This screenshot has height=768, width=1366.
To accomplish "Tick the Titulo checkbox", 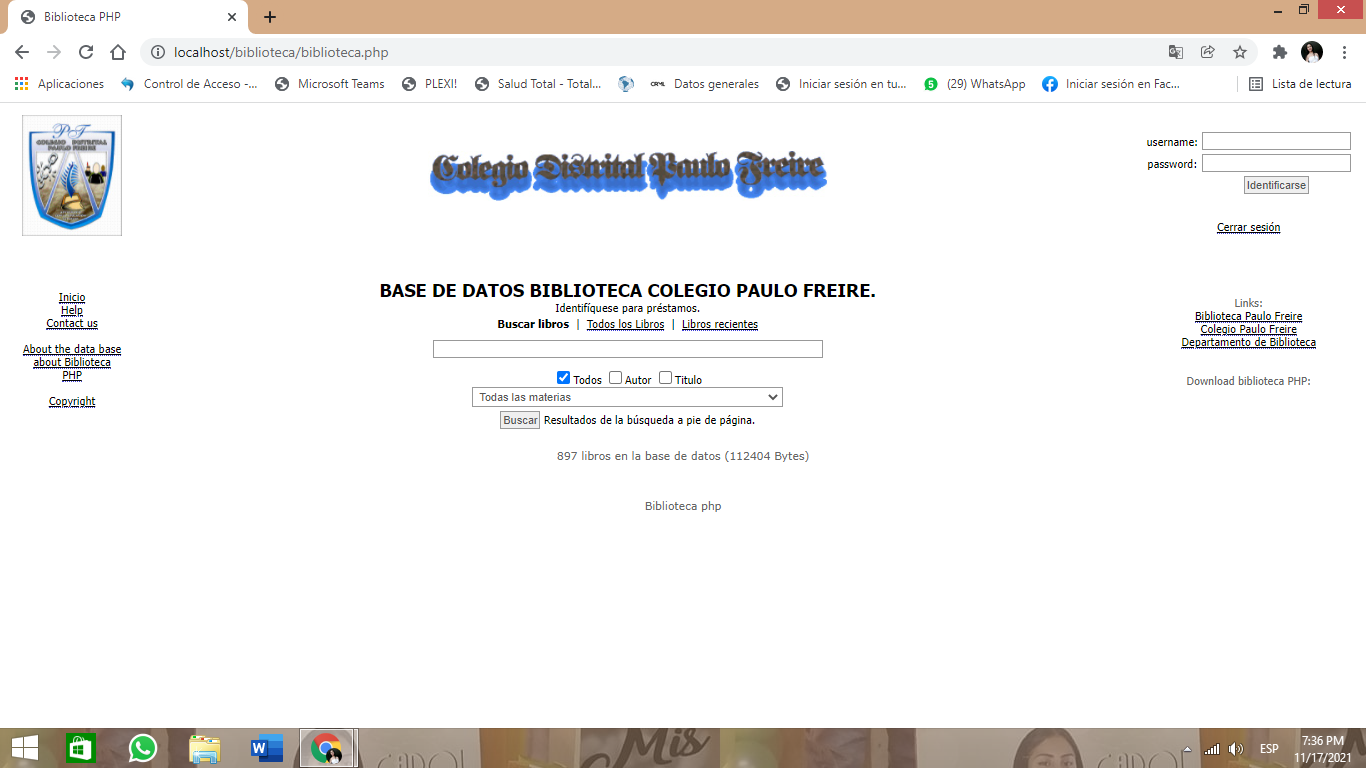I will tap(666, 378).
